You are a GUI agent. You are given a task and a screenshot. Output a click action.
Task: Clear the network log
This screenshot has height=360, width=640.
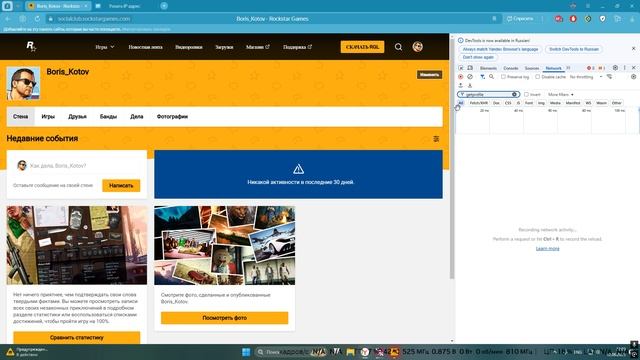pos(470,77)
